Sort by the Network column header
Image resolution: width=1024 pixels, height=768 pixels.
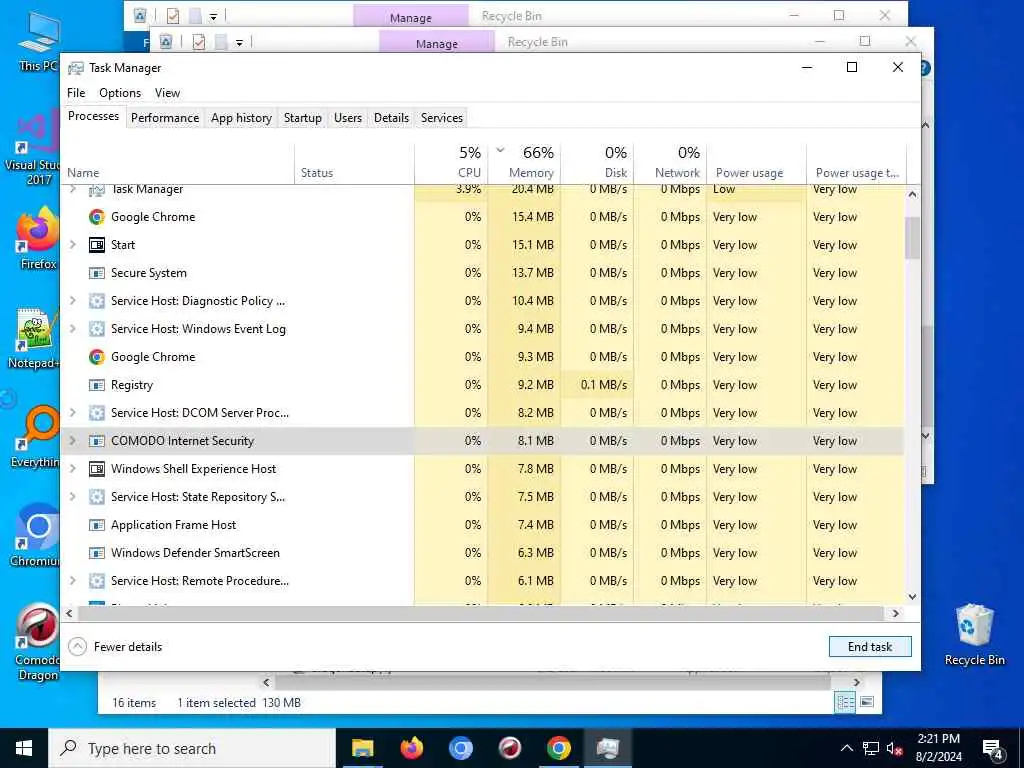670,162
